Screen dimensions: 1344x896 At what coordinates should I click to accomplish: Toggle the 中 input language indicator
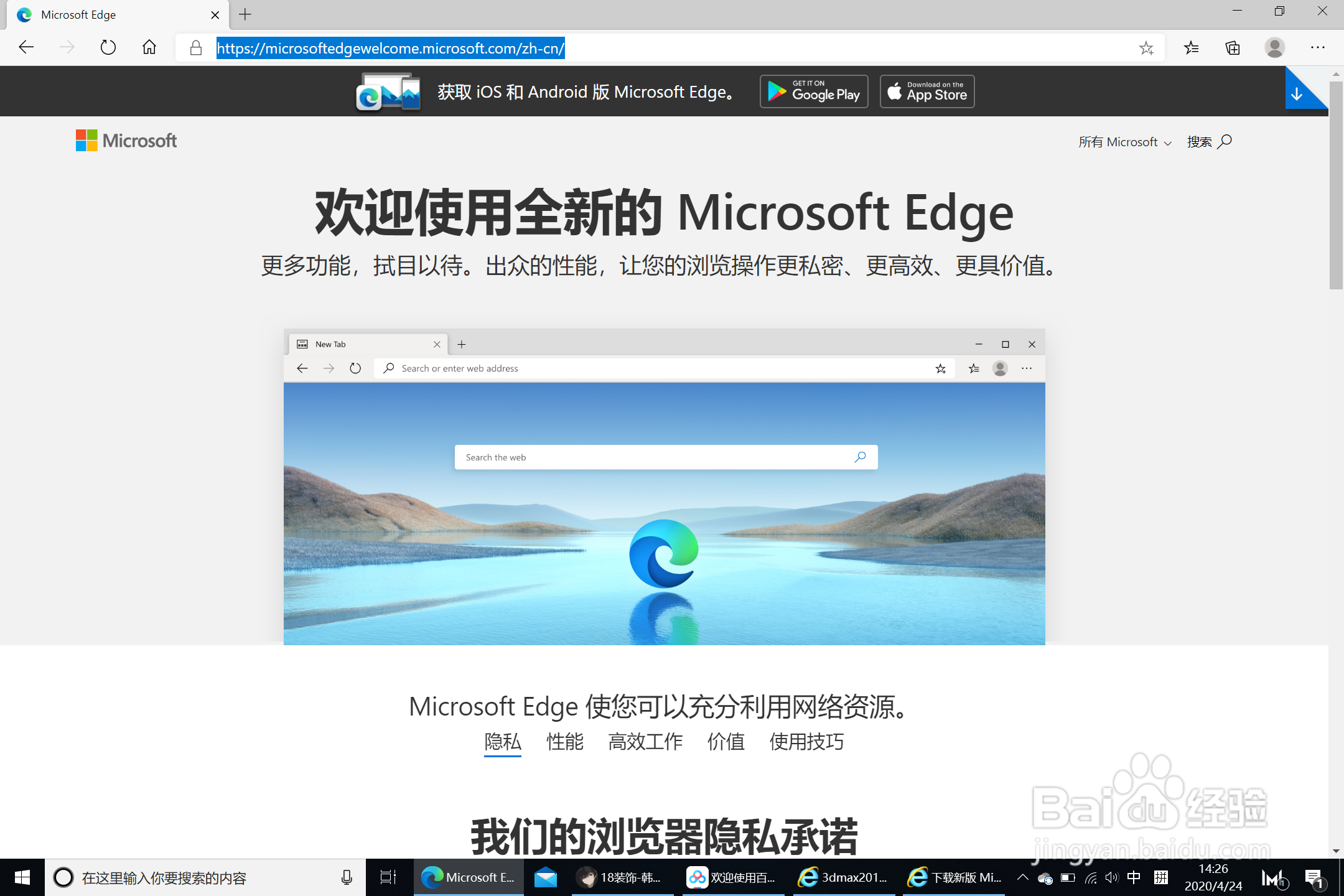[1134, 877]
